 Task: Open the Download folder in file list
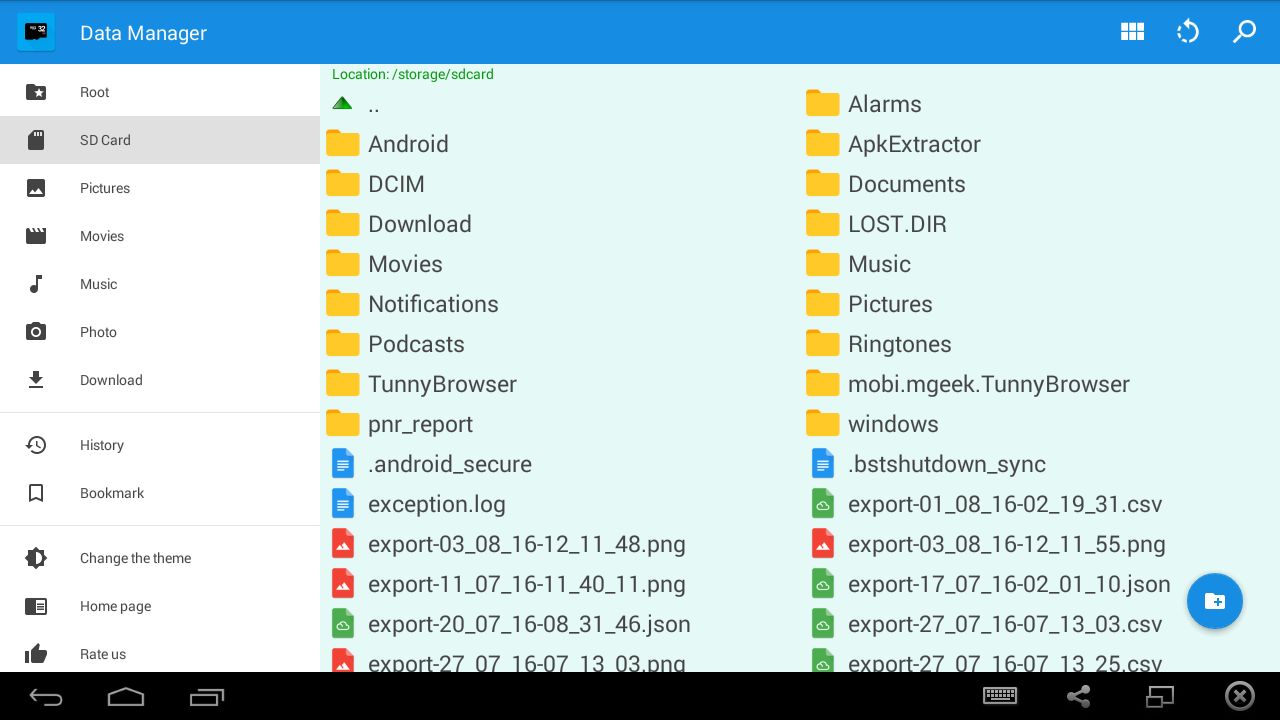click(x=560, y=224)
